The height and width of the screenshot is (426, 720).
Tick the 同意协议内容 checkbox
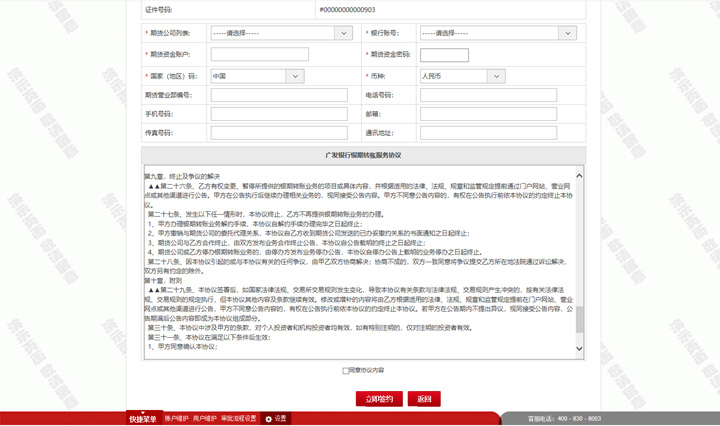tap(346, 371)
